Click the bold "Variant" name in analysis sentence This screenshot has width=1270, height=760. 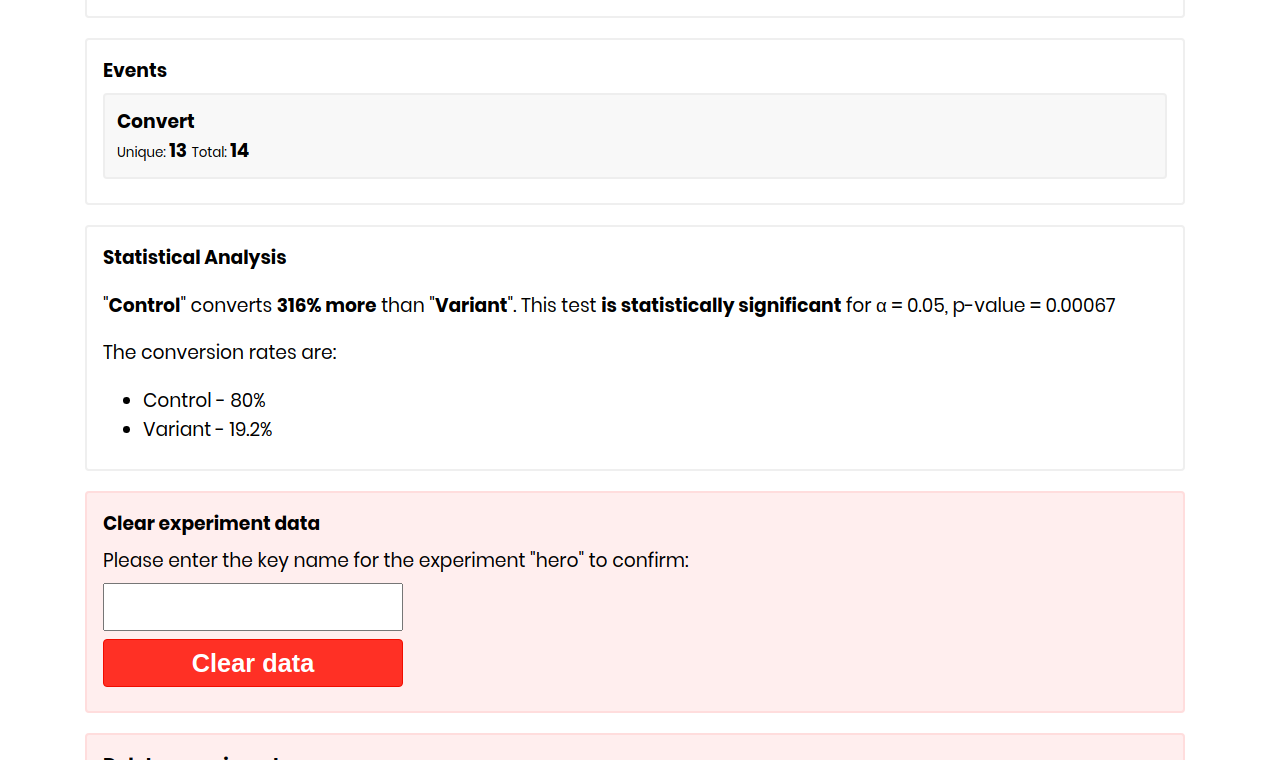pos(471,305)
